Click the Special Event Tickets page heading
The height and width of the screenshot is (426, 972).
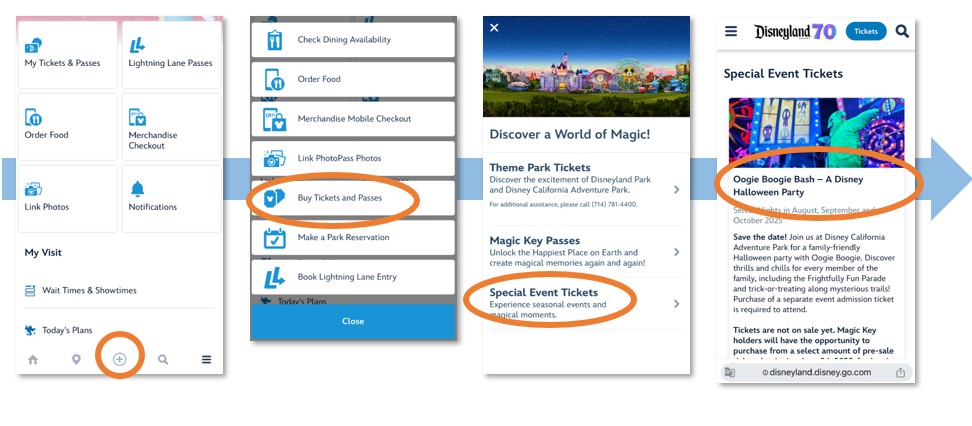pyautogui.click(x=783, y=74)
